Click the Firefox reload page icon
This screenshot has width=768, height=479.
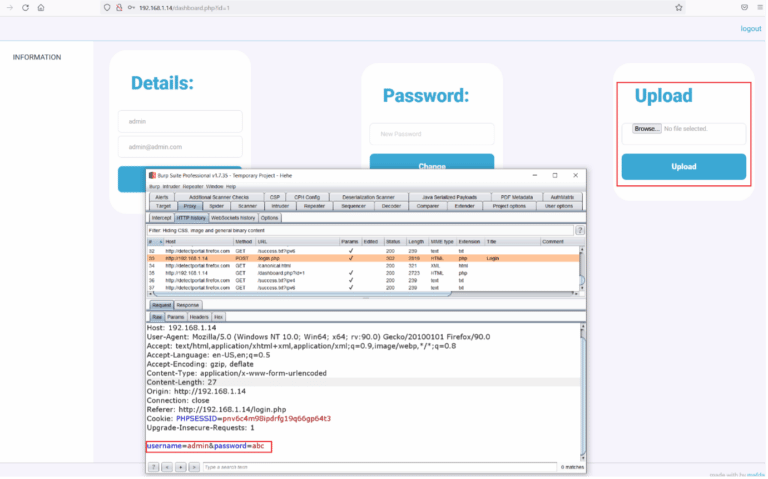click(x=23, y=7)
